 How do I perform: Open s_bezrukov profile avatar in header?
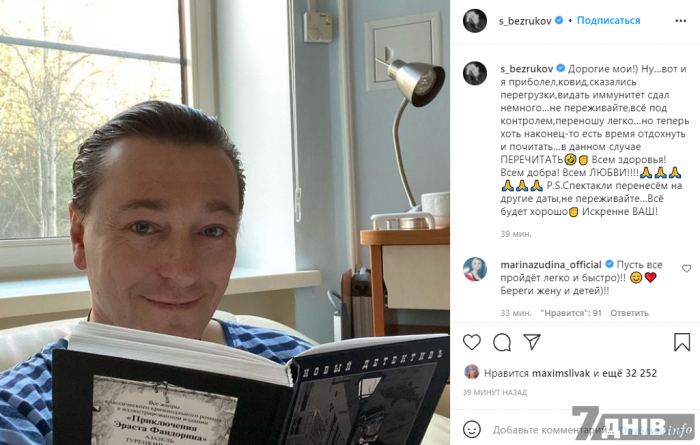(475, 21)
